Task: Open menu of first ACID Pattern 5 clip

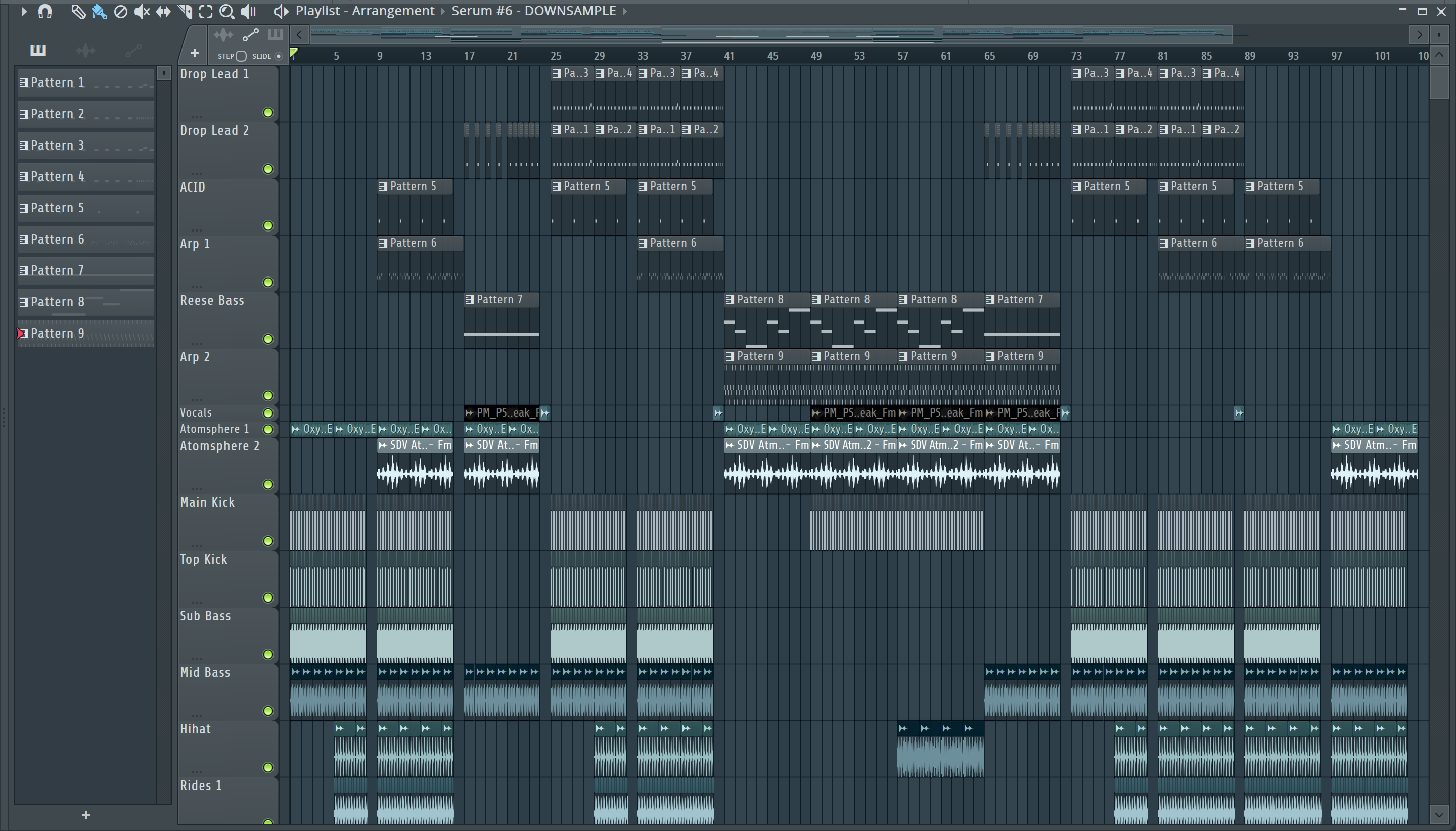Action: tap(383, 186)
